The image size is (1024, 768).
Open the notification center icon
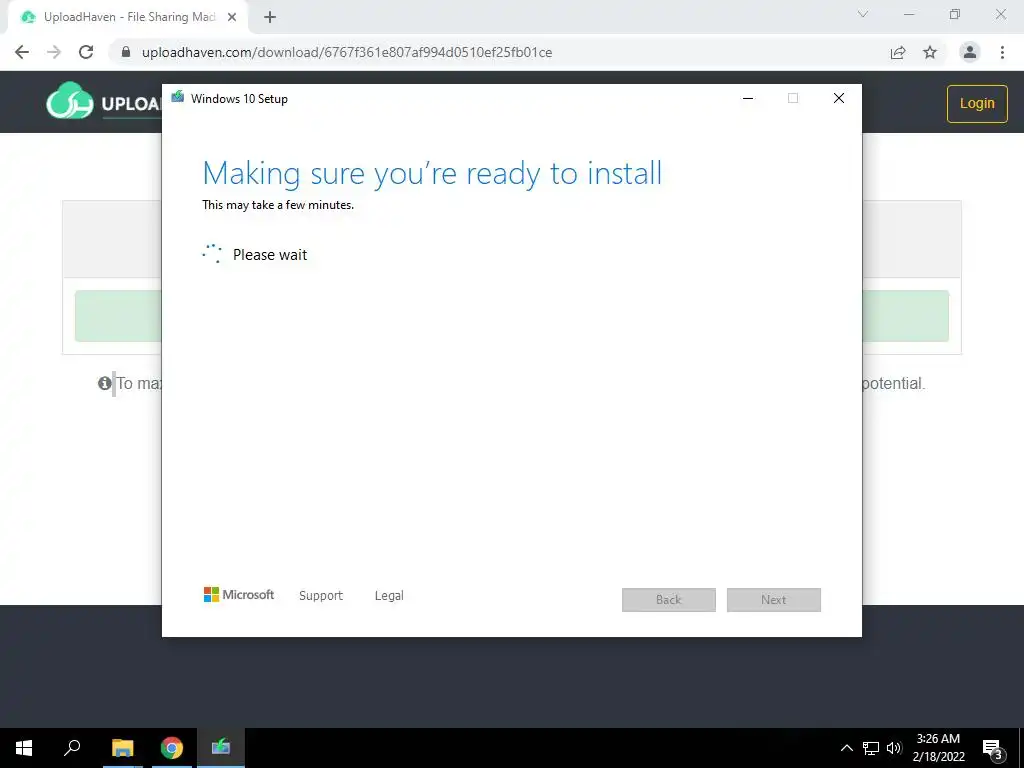tap(993, 748)
